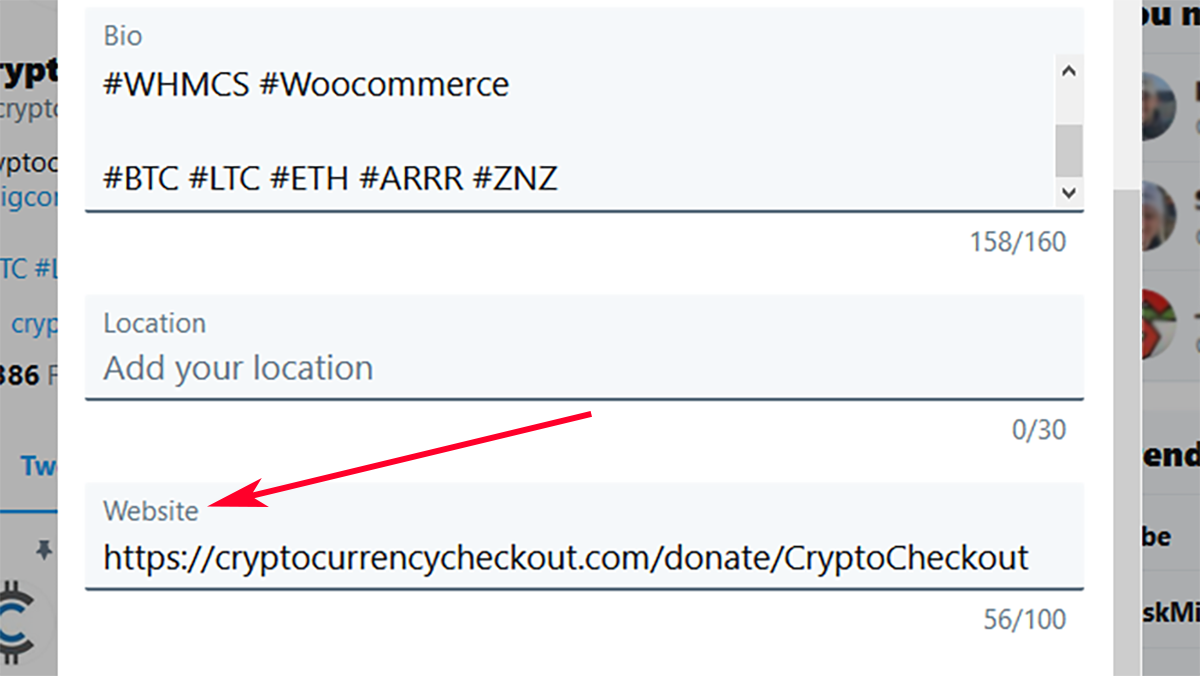
Task: Click the Bio scrollbar up arrow
Action: pyautogui.click(x=1069, y=72)
